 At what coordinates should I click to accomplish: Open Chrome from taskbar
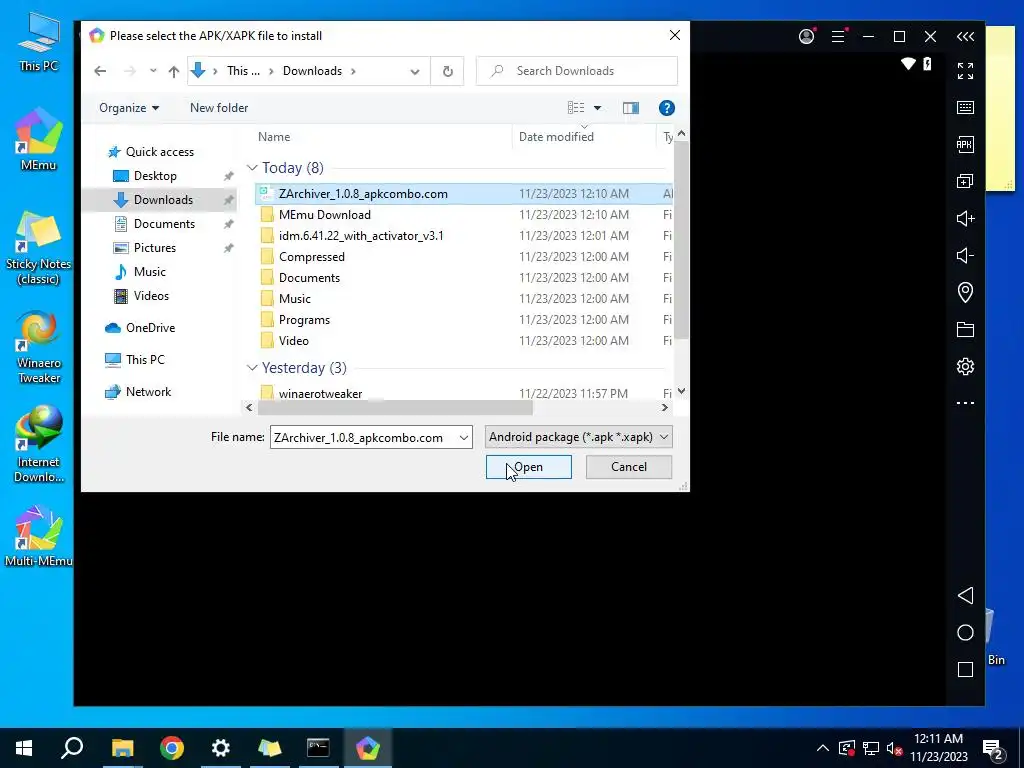172,748
